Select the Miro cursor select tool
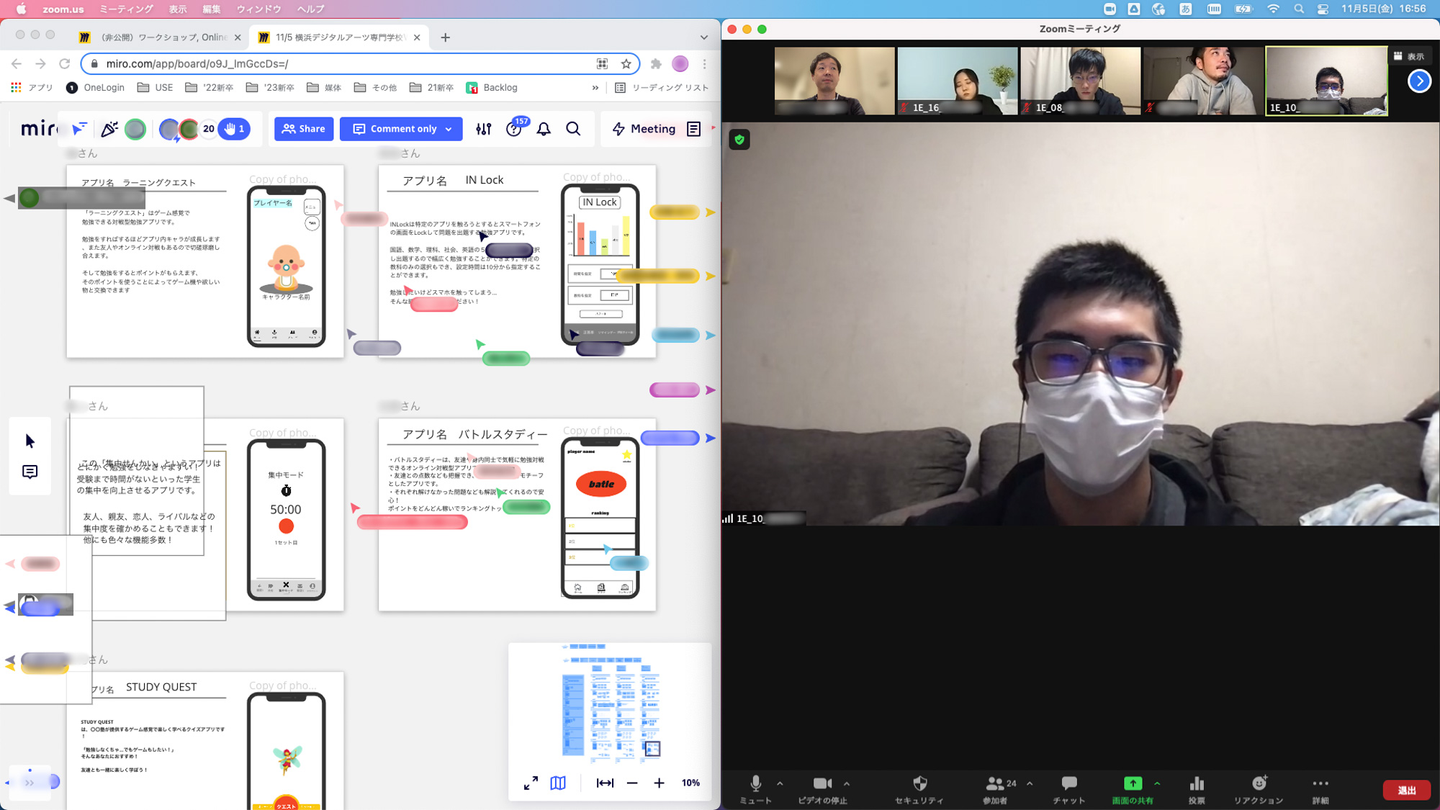1440x810 pixels. (30, 441)
